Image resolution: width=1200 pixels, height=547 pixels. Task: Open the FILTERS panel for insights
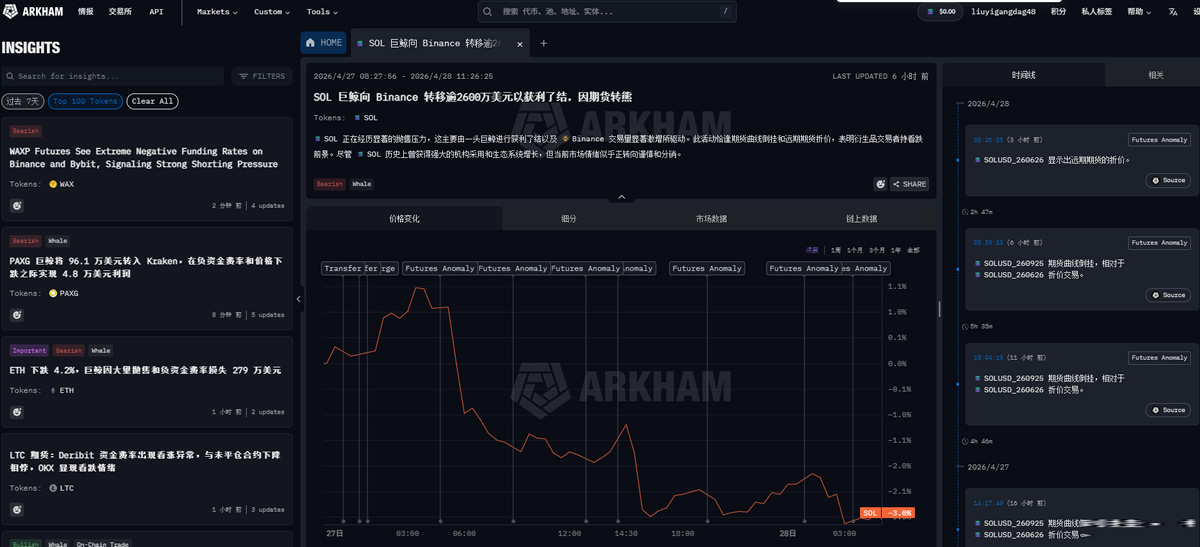262,76
